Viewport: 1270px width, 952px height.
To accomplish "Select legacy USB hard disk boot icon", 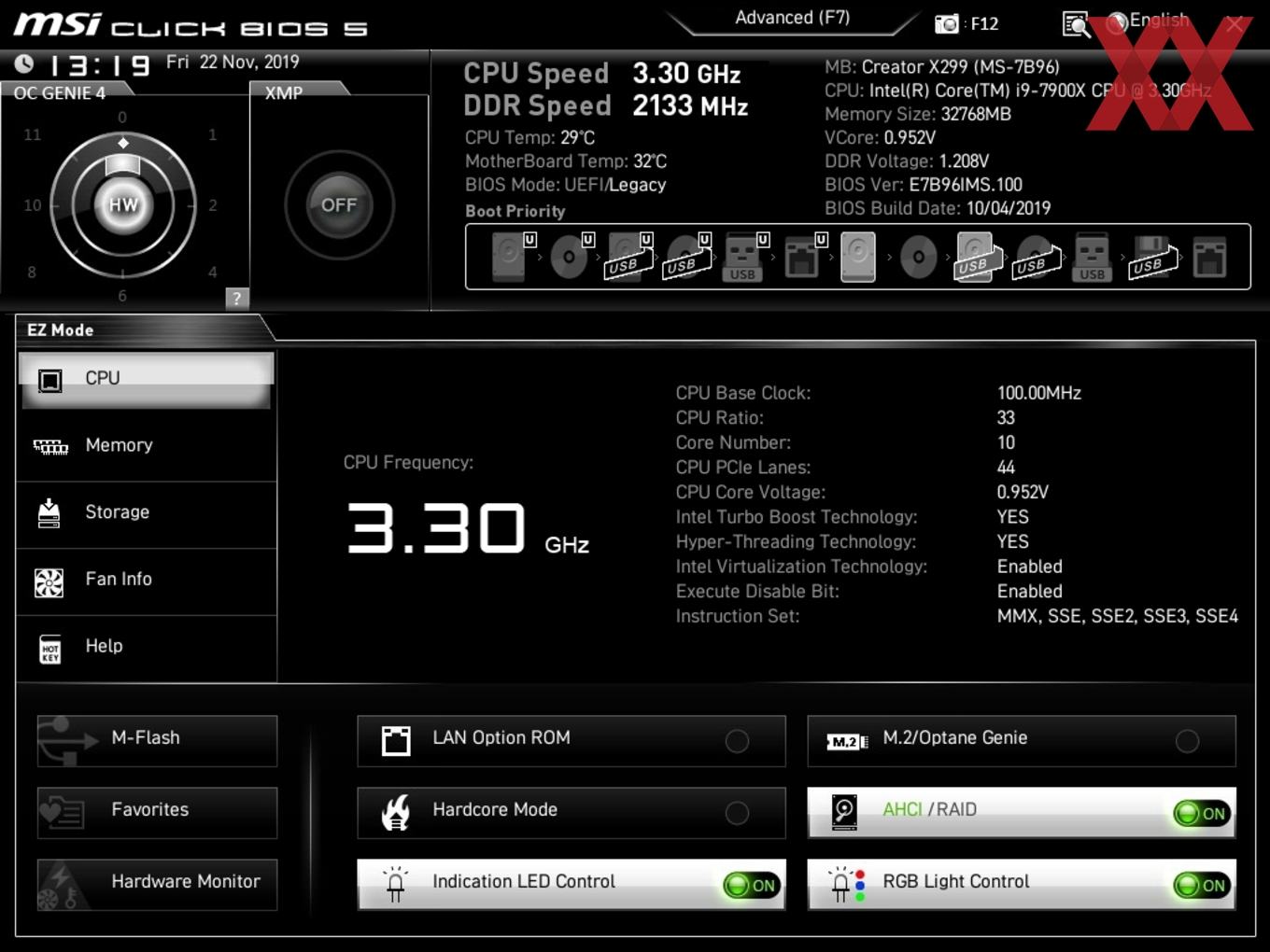I will tap(977, 257).
